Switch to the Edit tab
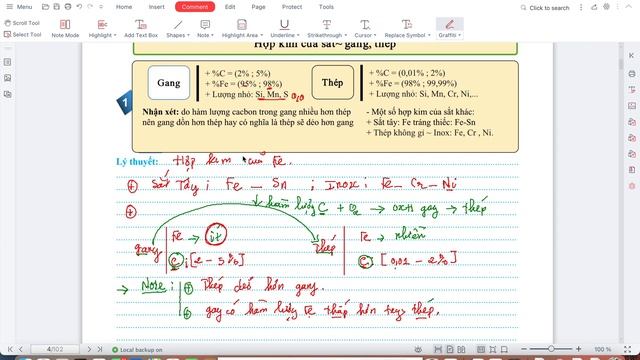Screen dimensions: 640x360 230,7
